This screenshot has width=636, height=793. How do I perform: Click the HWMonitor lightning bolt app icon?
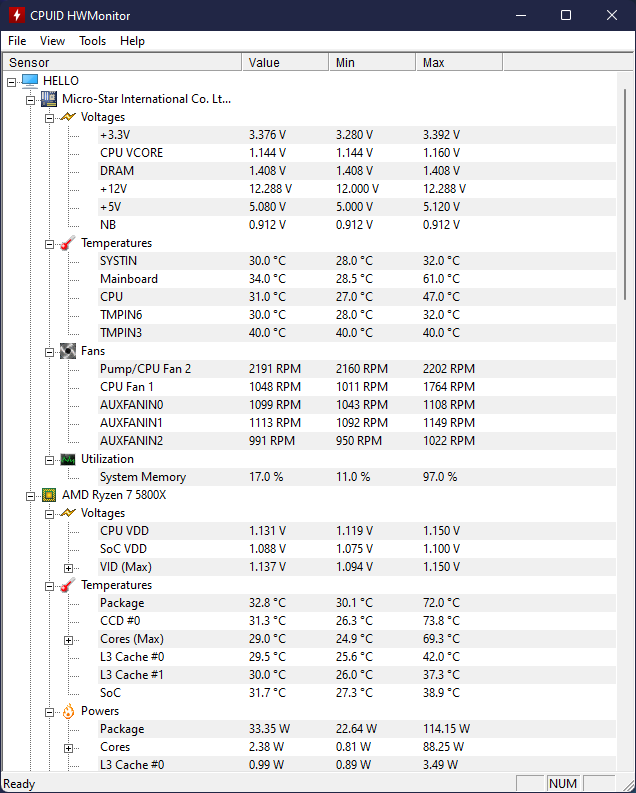(x=16, y=15)
